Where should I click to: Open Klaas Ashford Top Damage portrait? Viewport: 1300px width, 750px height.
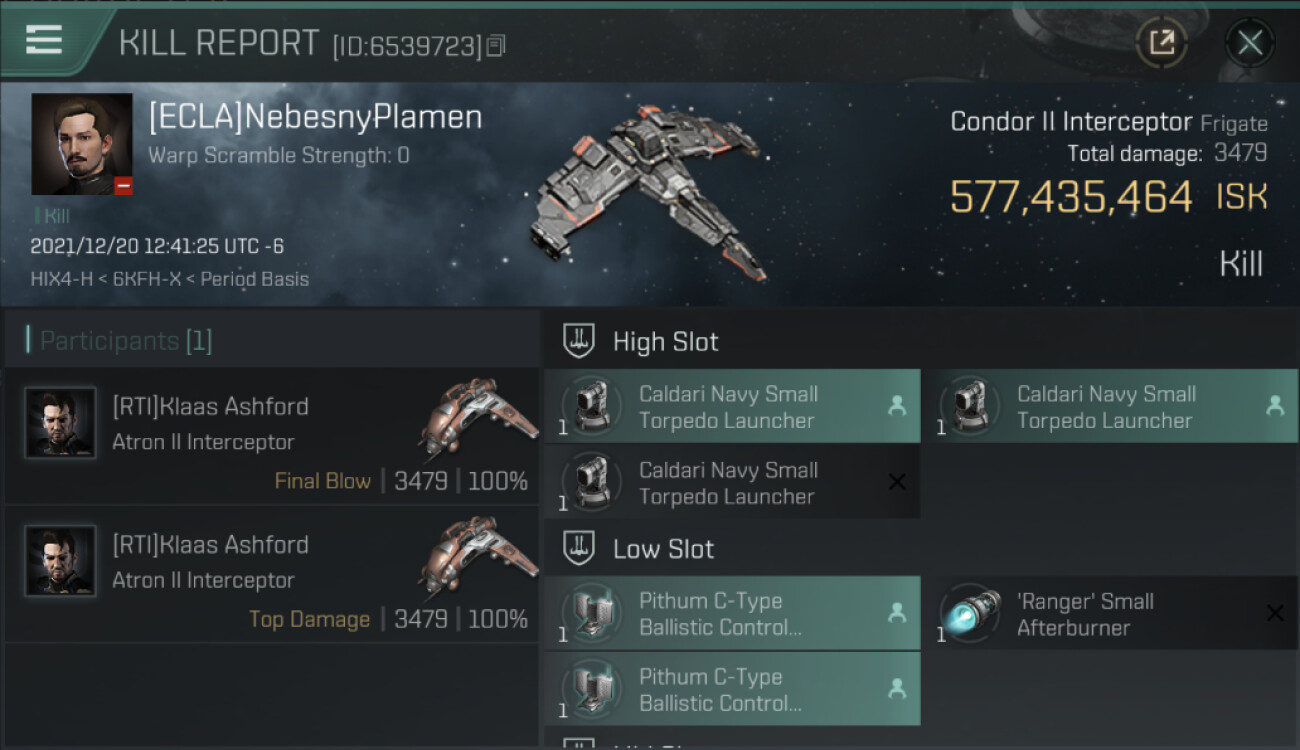click(x=60, y=561)
